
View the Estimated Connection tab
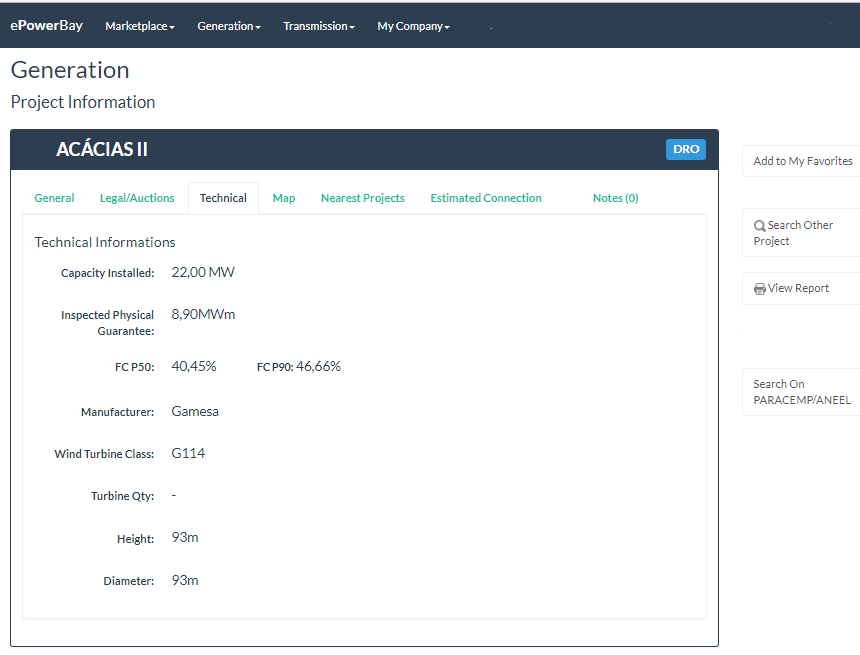point(486,198)
